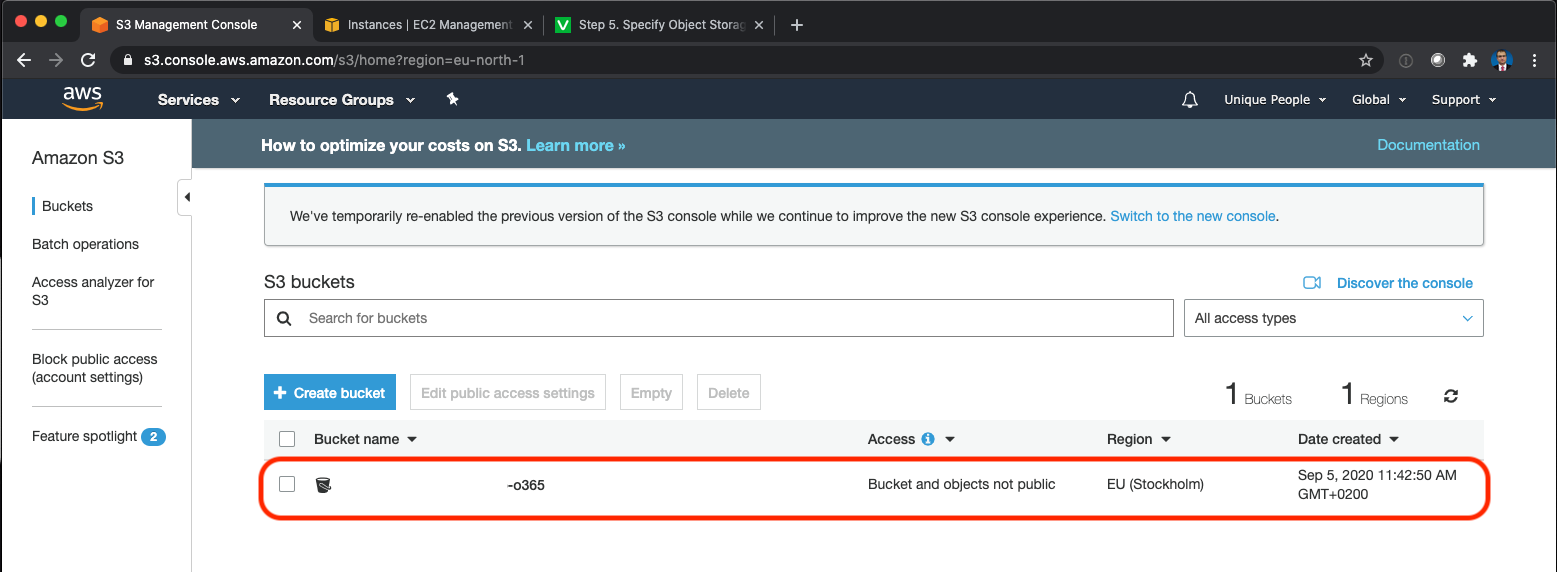The height and width of the screenshot is (572, 1557).
Task: Click 'Bucket and objects not public' cell
Action: pyautogui.click(x=961, y=484)
